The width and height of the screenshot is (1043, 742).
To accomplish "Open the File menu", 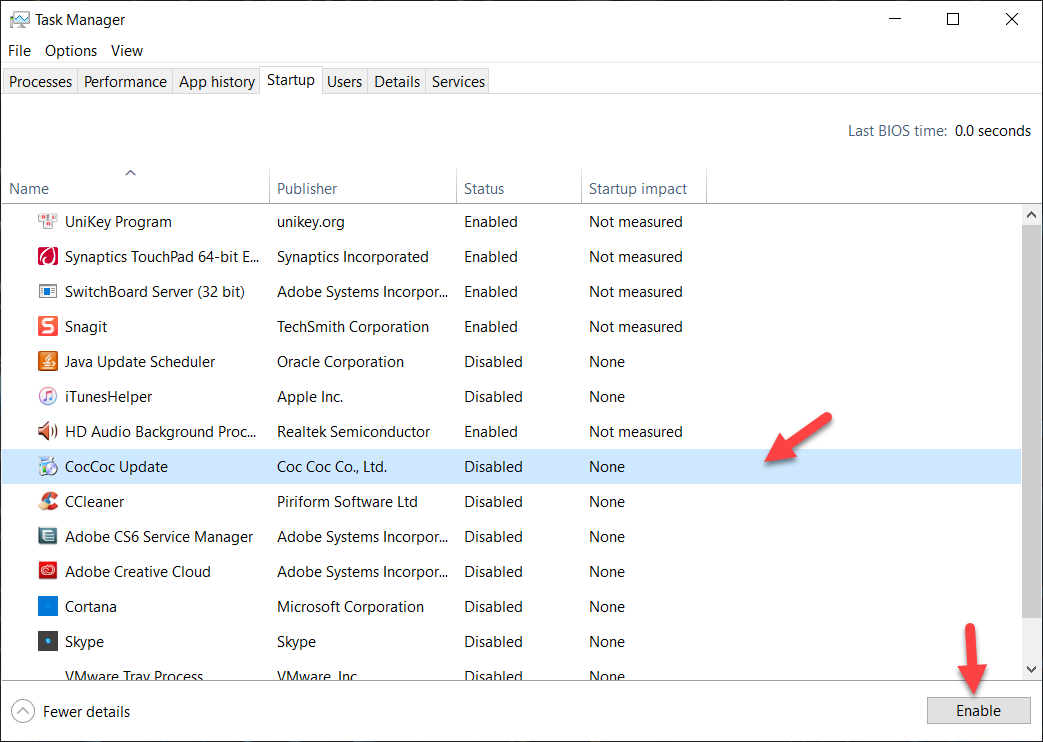I will pos(20,51).
